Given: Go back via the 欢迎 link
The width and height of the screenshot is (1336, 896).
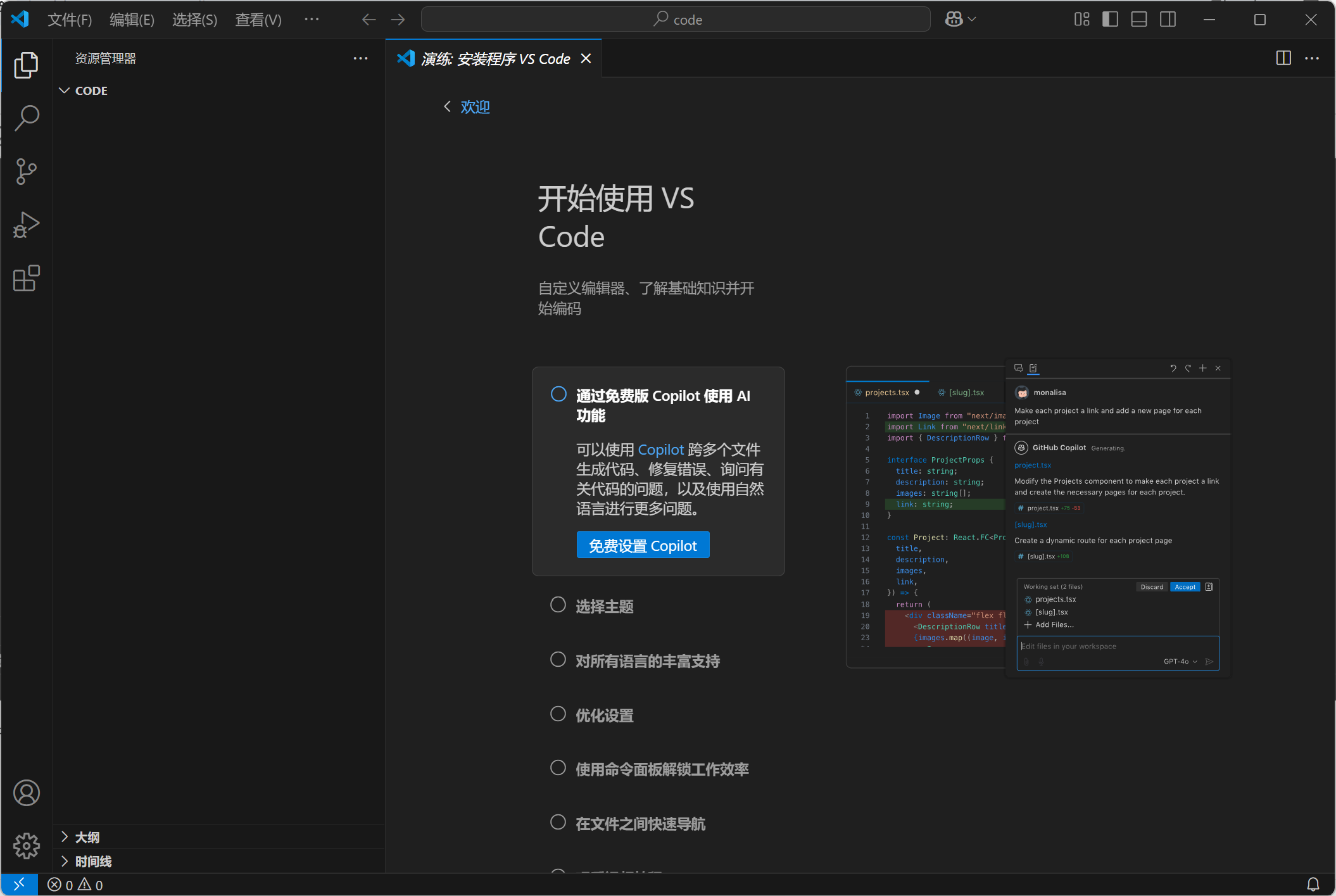Looking at the screenshot, I should pyautogui.click(x=474, y=106).
